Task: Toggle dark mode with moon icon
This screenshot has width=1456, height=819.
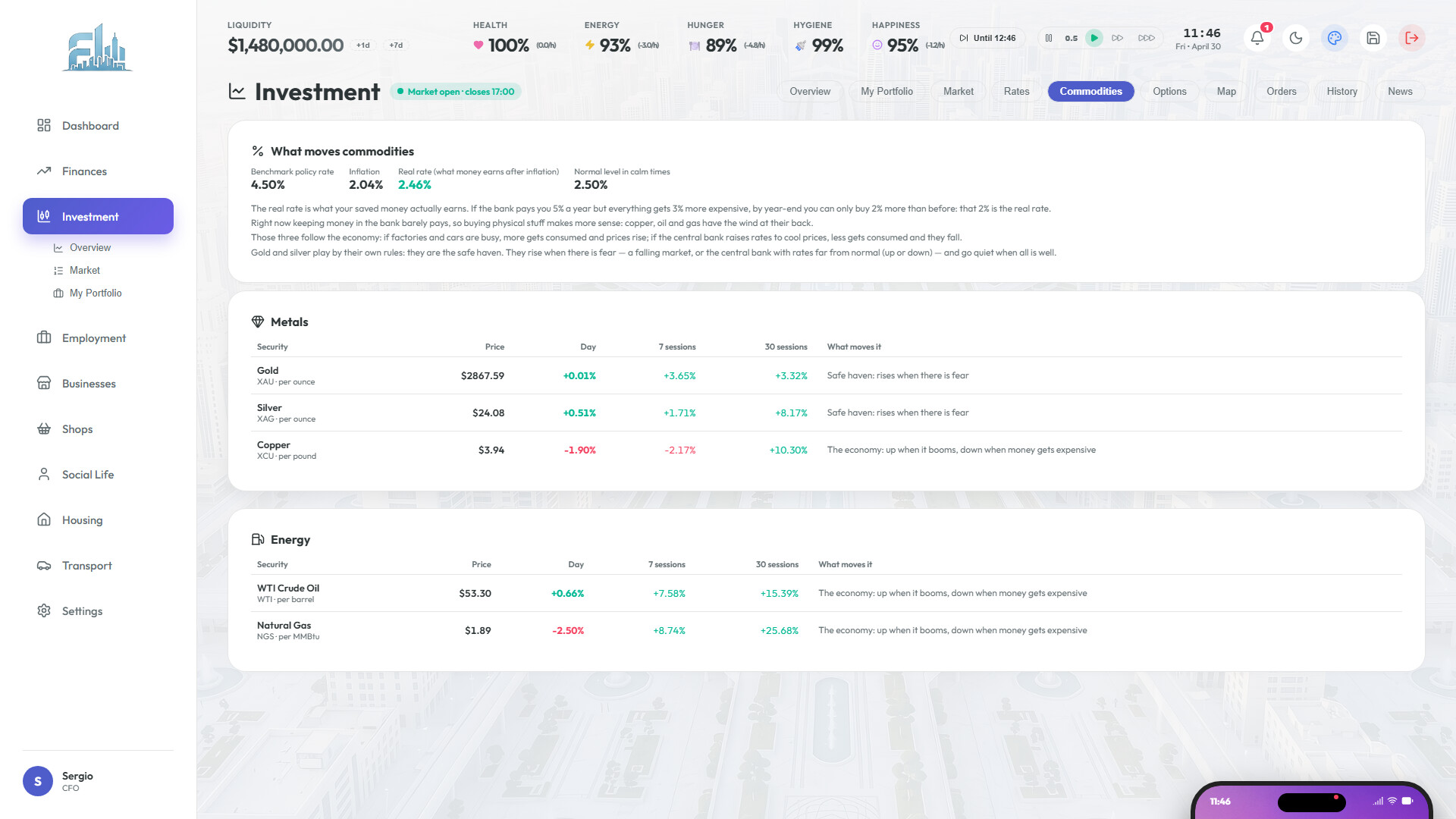Action: 1296,38
